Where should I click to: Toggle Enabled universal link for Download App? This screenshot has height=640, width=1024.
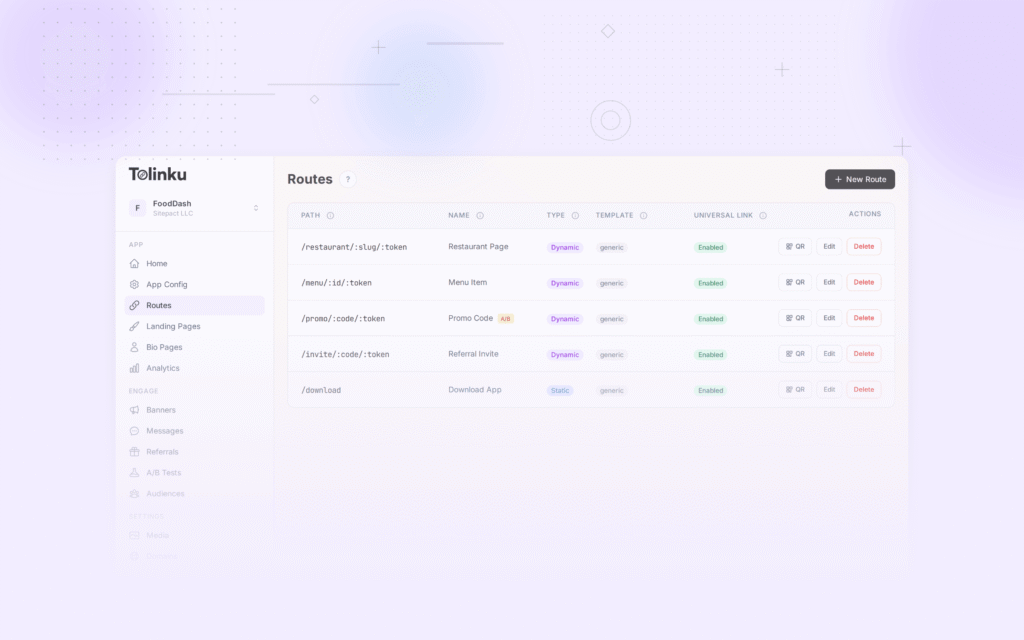coord(710,389)
